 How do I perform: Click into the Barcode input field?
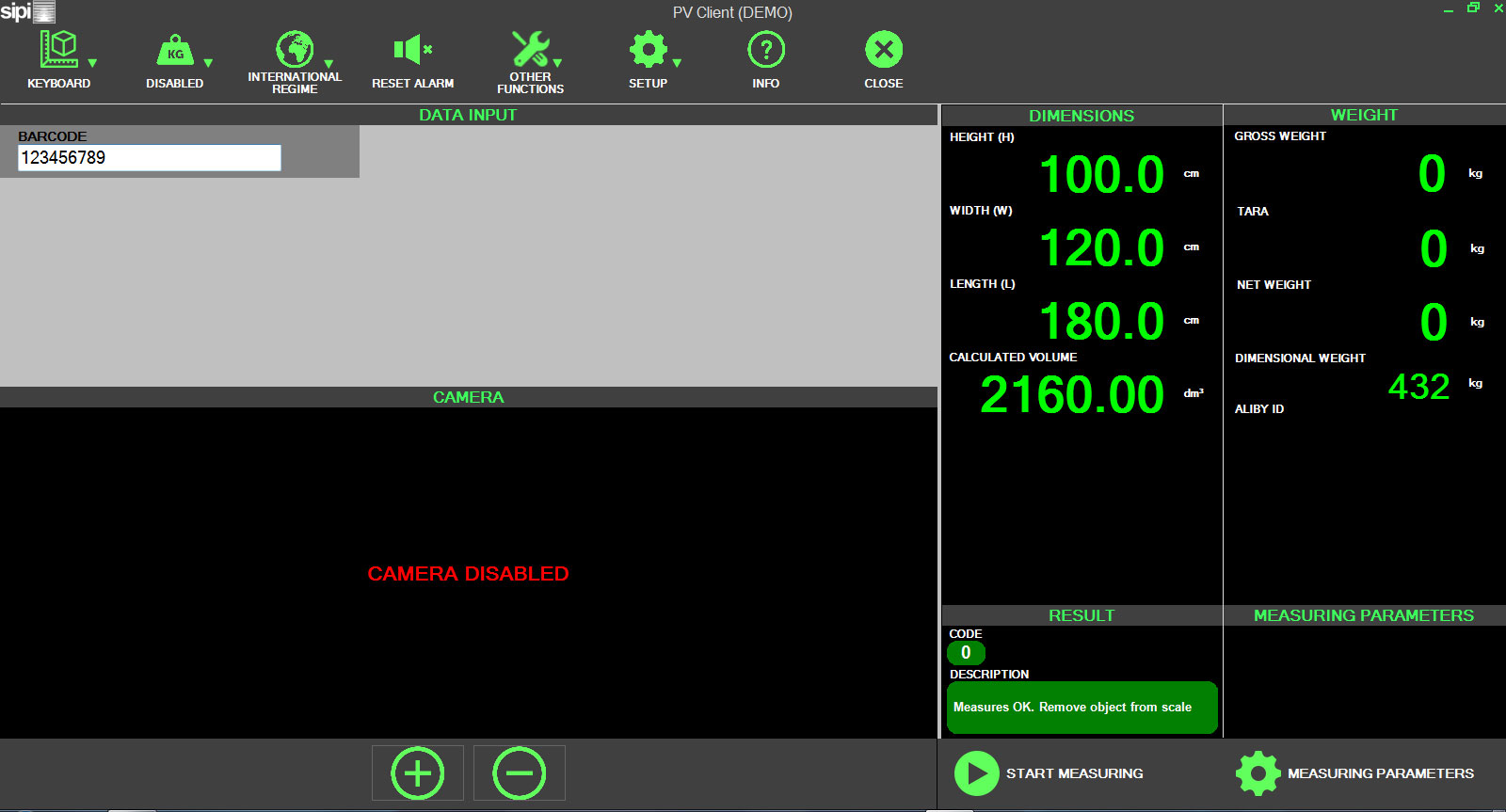coord(149,158)
